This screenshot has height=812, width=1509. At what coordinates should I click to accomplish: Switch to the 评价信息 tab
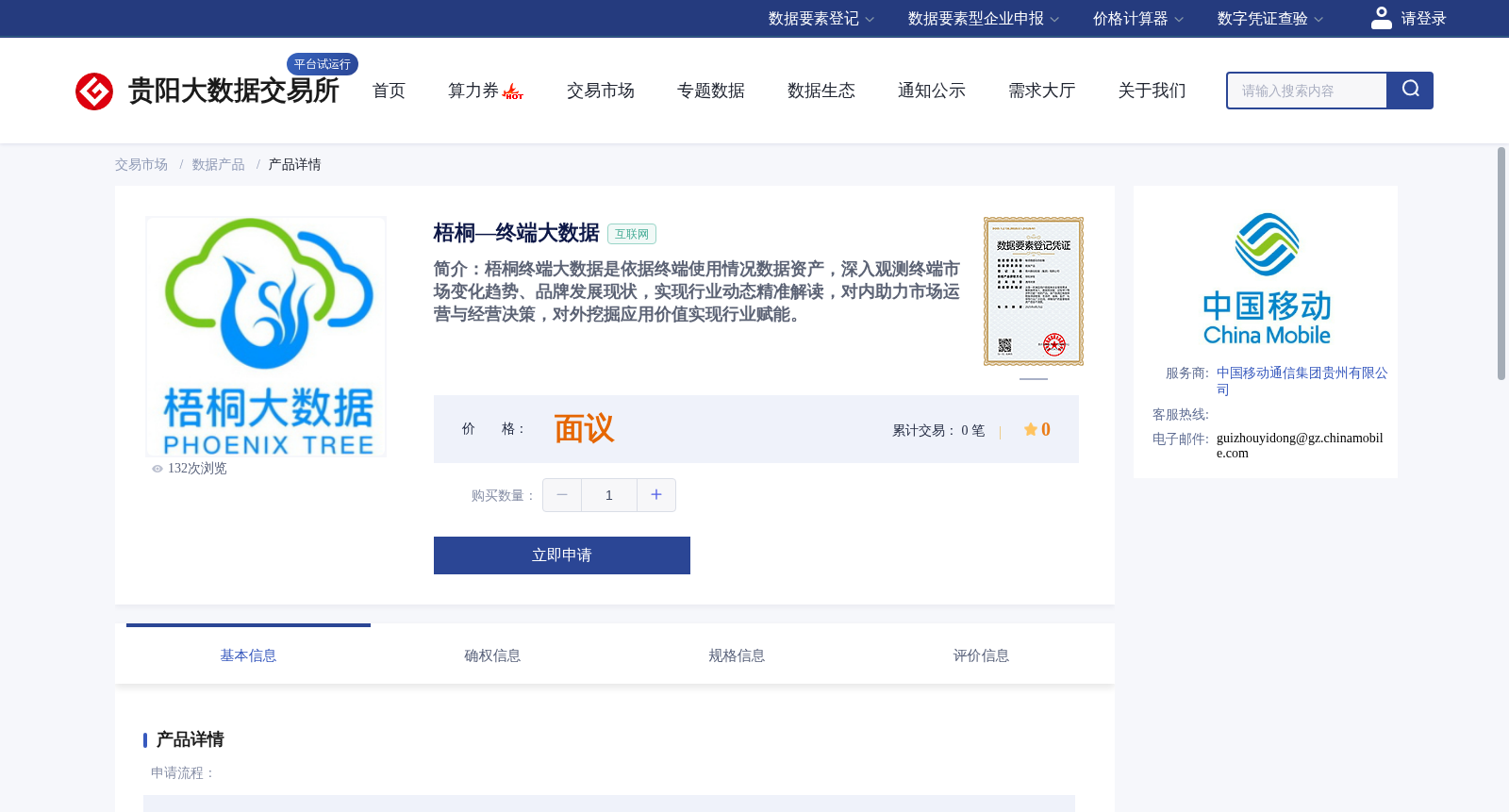(981, 655)
